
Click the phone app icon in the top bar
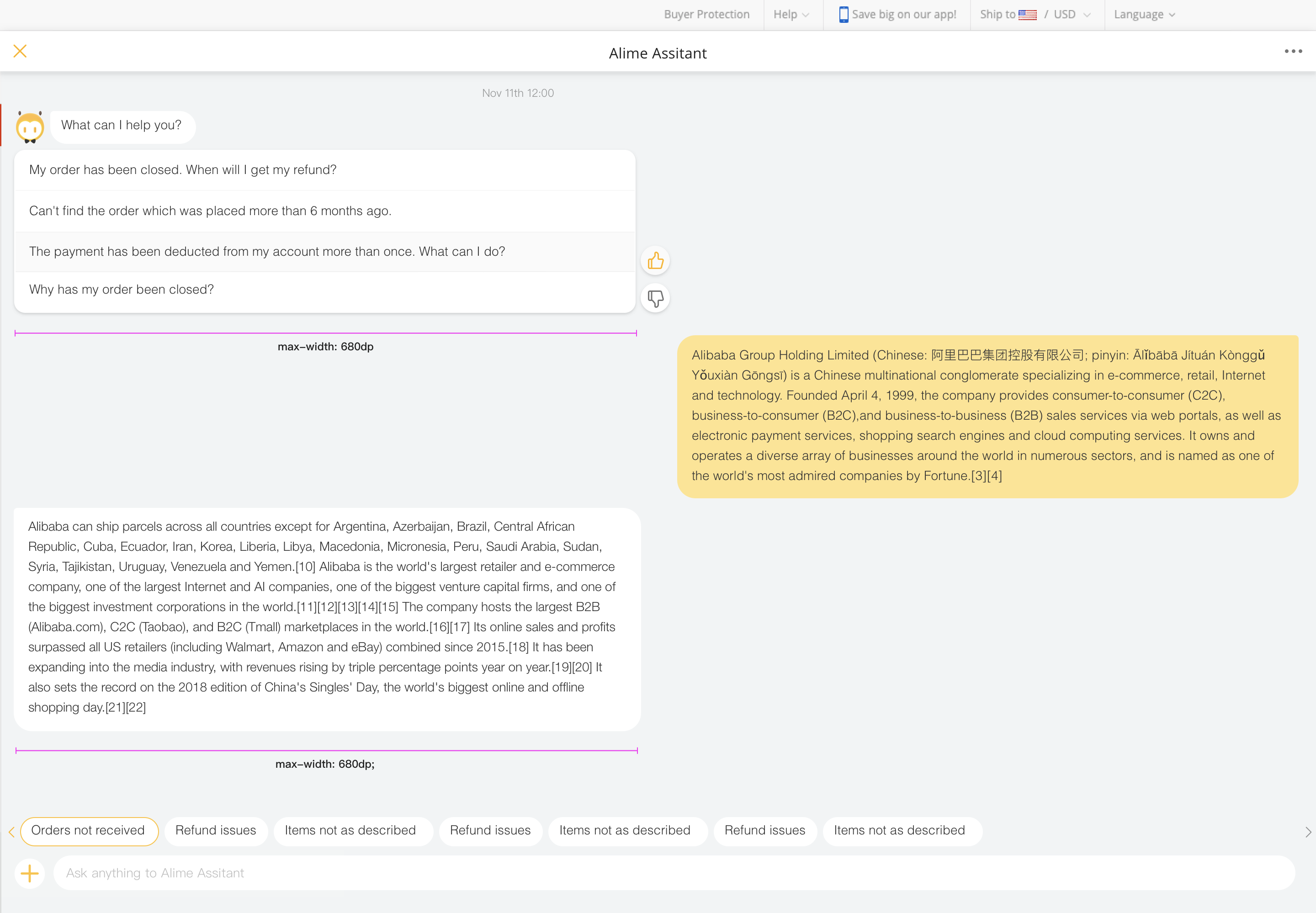point(844,15)
